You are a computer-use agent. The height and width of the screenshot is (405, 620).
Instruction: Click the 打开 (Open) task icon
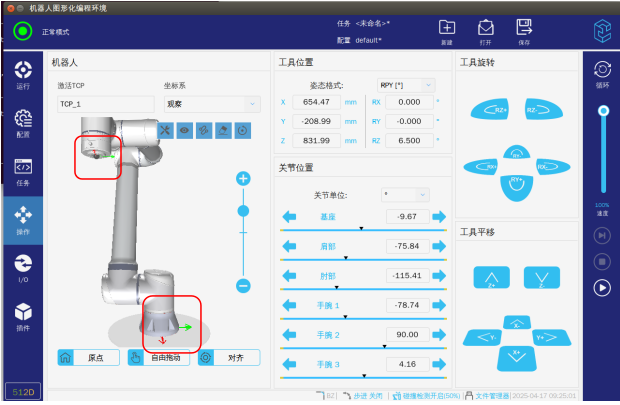(x=485, y=29)
